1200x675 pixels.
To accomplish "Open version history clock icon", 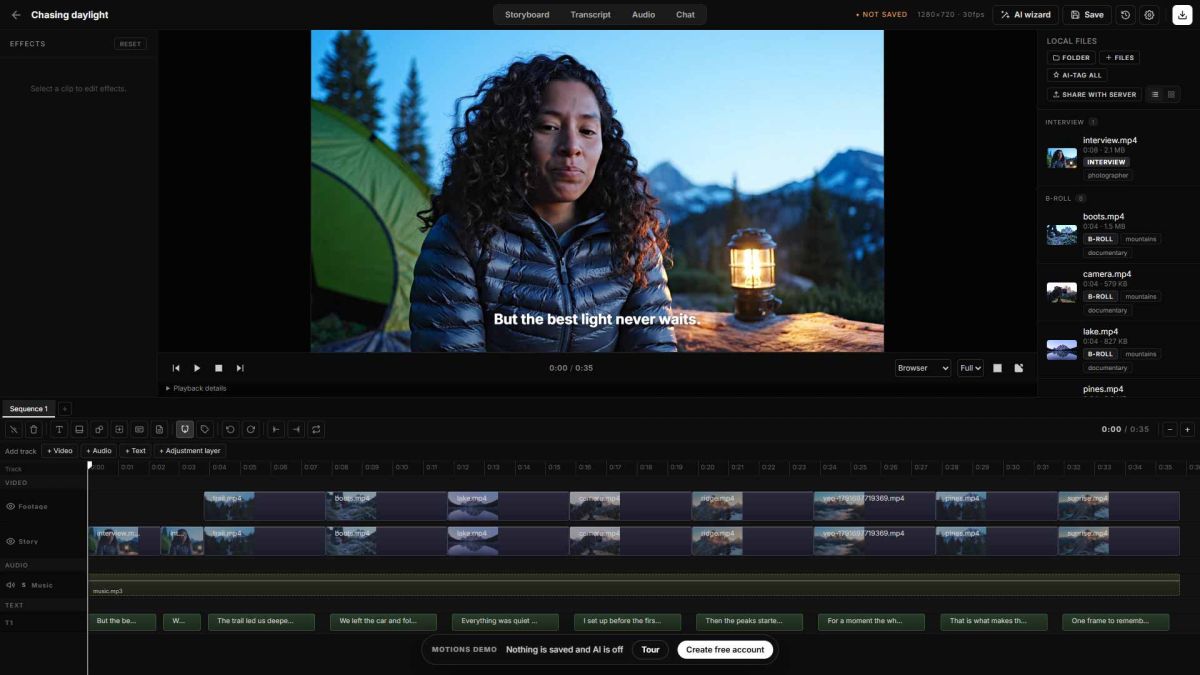I will click(x=1126, y=15).
